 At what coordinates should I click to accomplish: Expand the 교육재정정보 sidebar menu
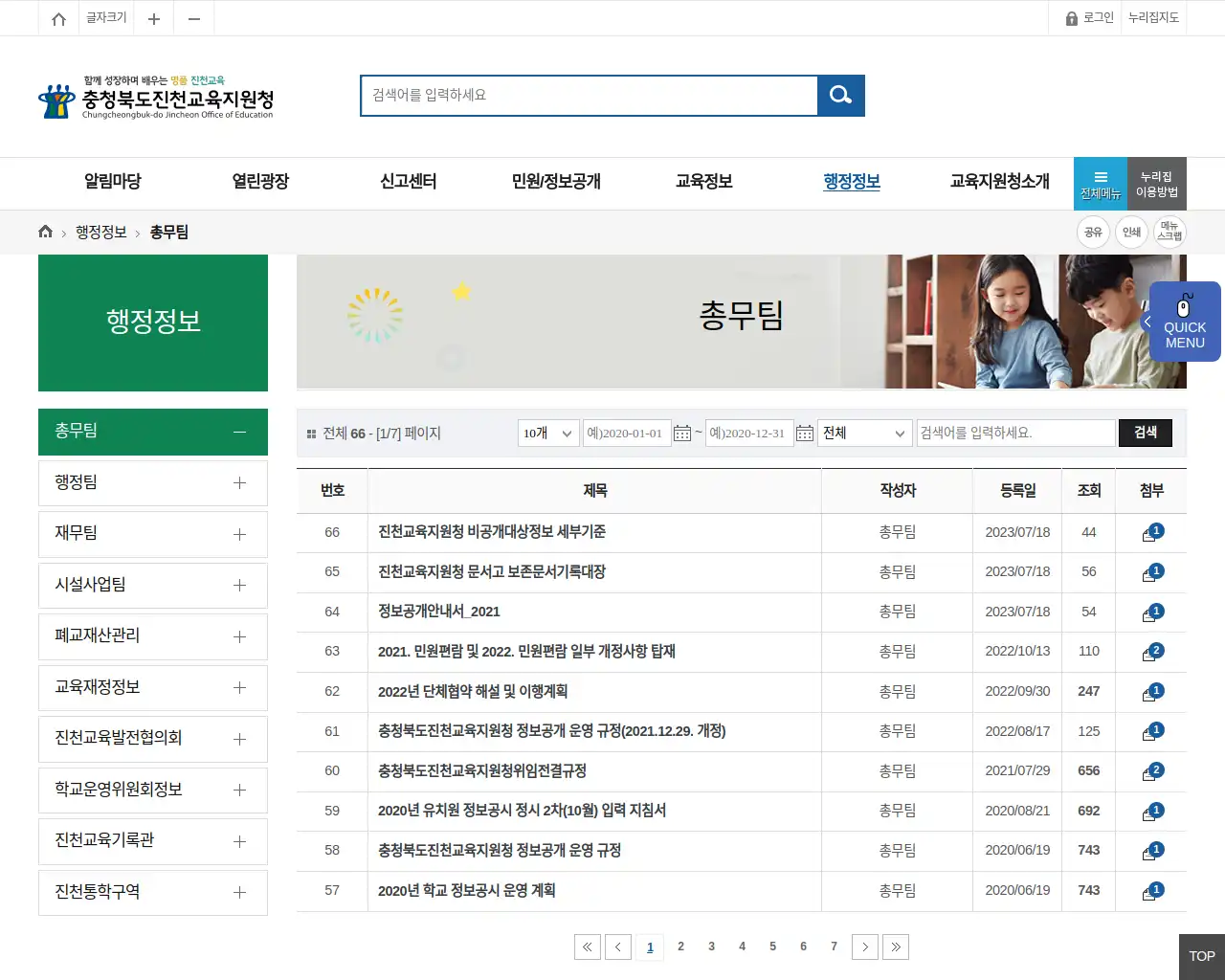click(153, 688)
